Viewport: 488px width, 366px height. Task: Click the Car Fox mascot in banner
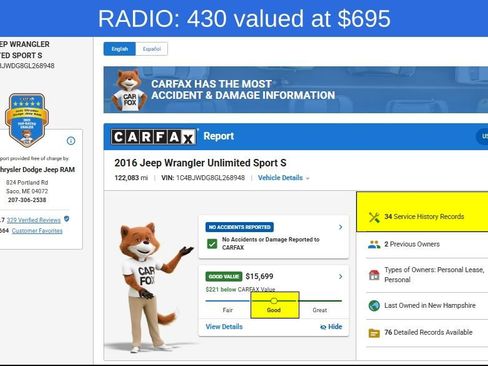(129, 91)
